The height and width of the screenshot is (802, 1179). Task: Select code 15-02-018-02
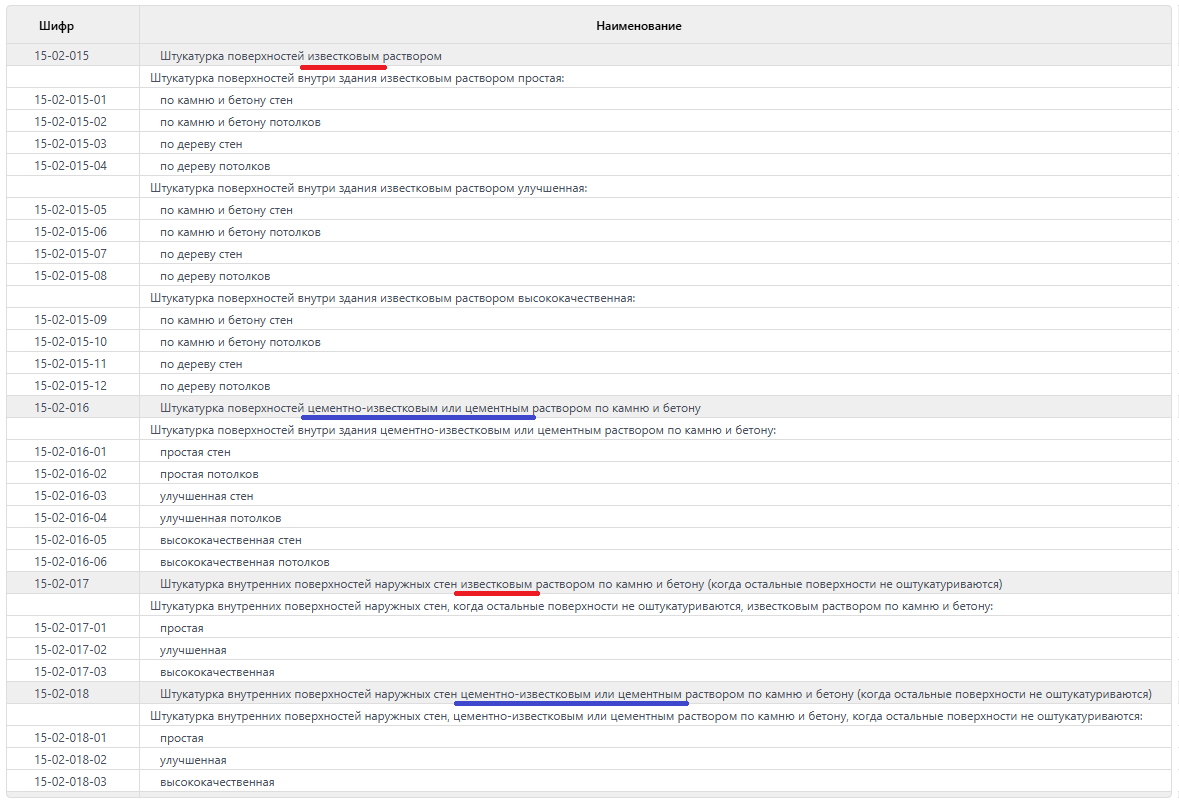pos(71,760)
